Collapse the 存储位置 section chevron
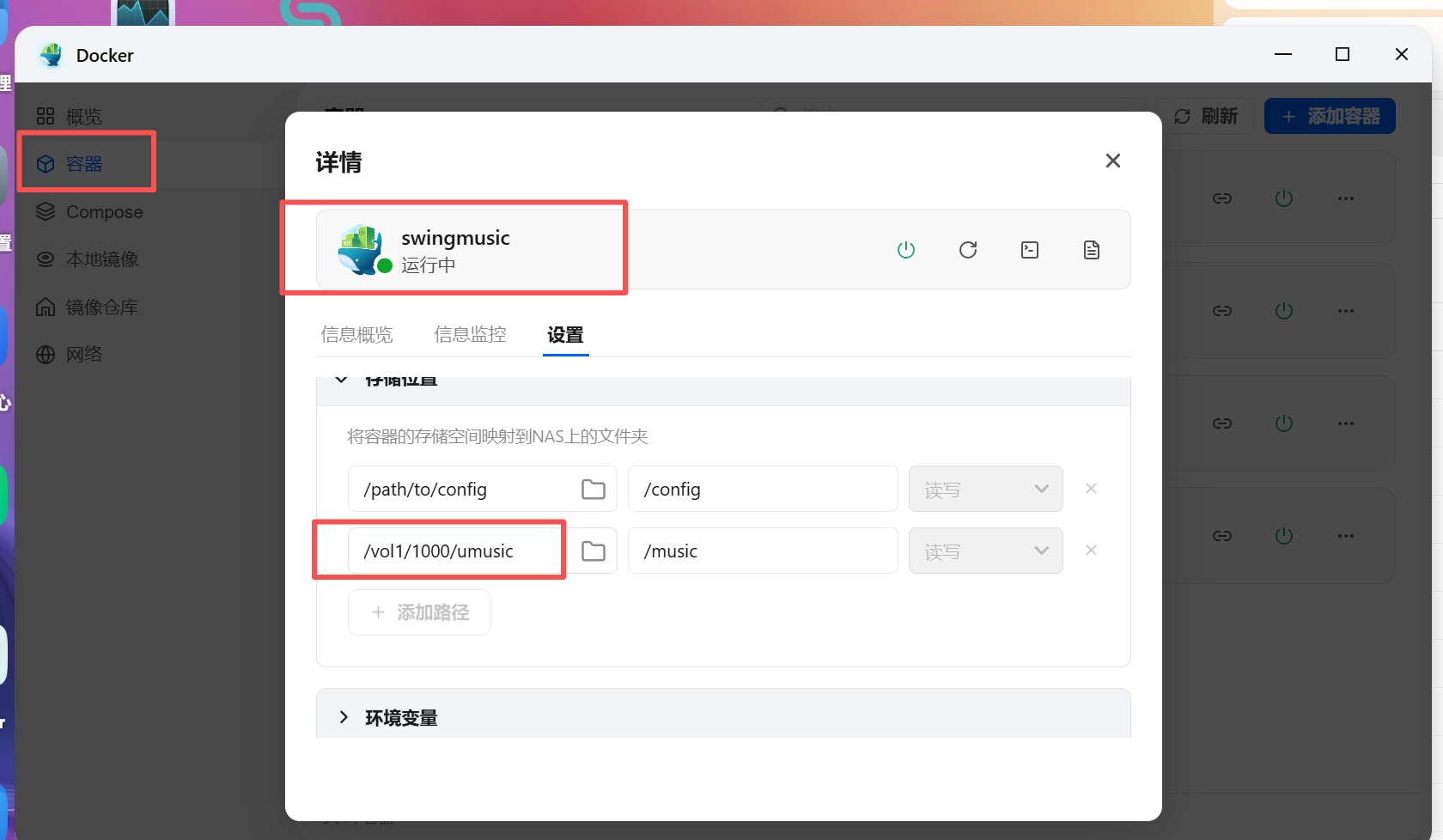 click(x=342, y=380)
